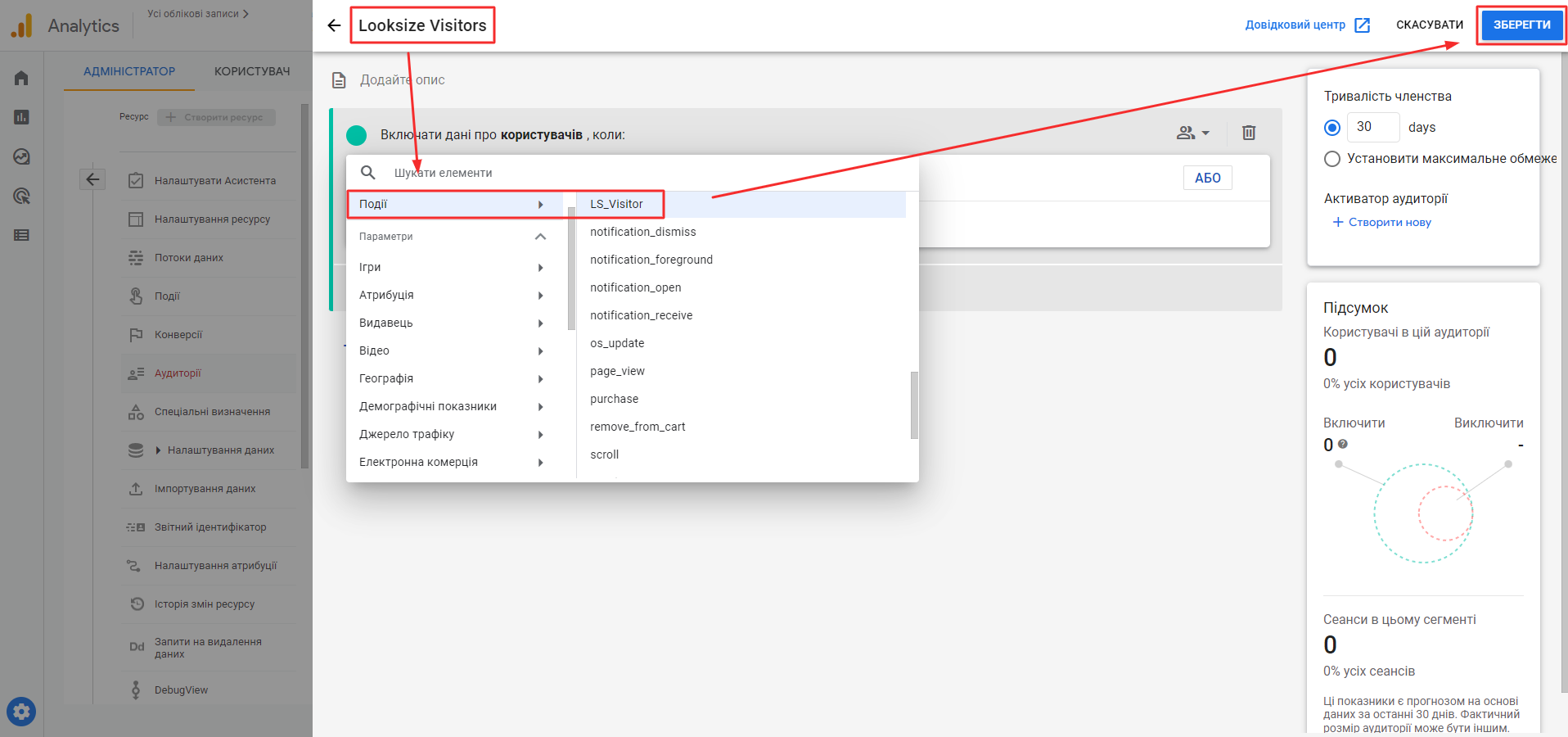Open Історія змін ресурсу
The width and height of the screenshot is (1568, 737).
(x=205, y=604)
